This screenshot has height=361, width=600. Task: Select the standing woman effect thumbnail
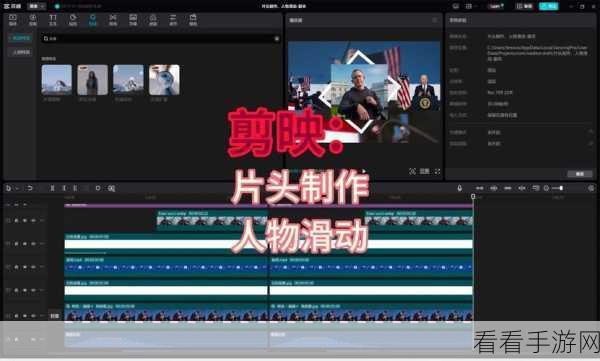coord(92,80)
